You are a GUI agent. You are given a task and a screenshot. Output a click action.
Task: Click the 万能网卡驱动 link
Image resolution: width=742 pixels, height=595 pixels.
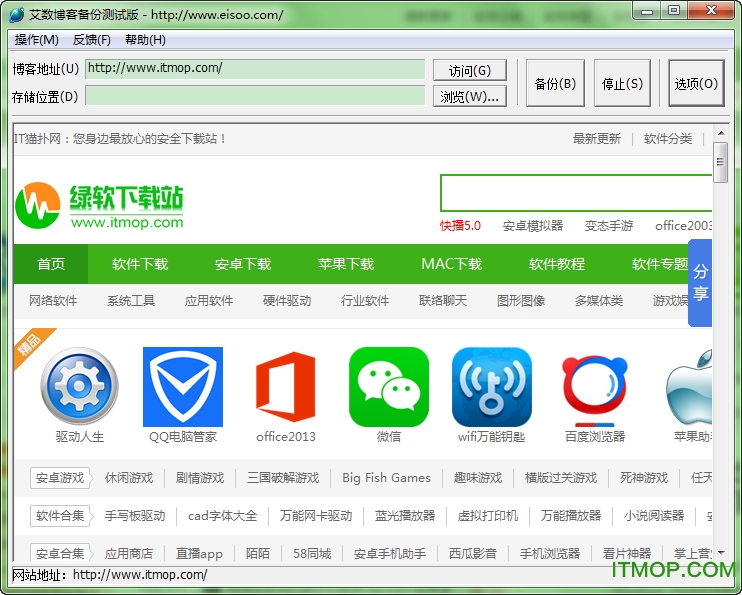(316, 515)
